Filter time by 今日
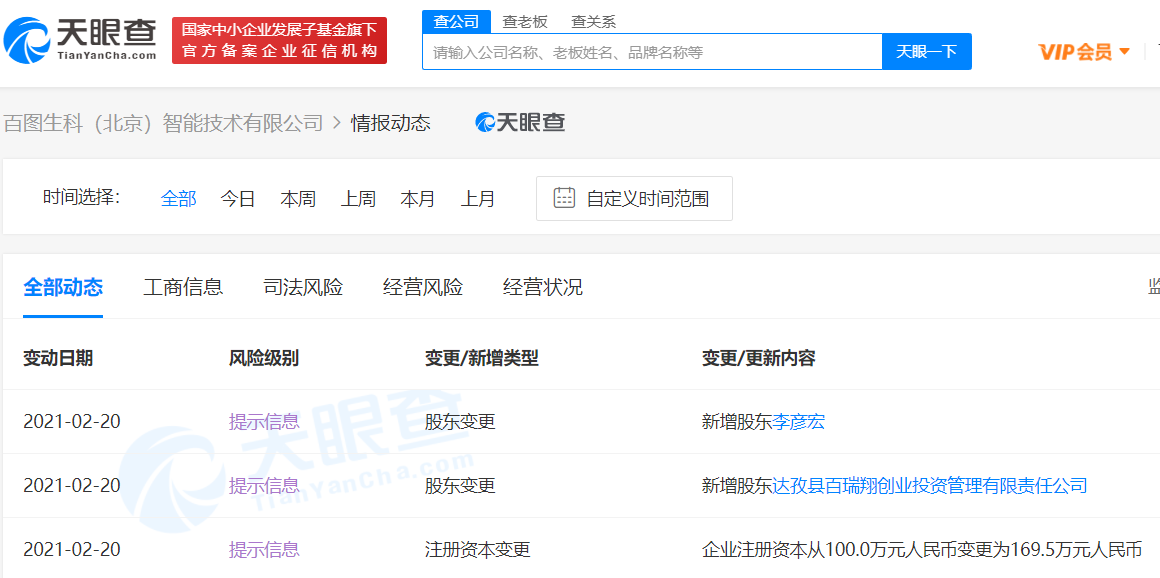1160x578 pixels. pyautogui.click(x=238, y=199)
